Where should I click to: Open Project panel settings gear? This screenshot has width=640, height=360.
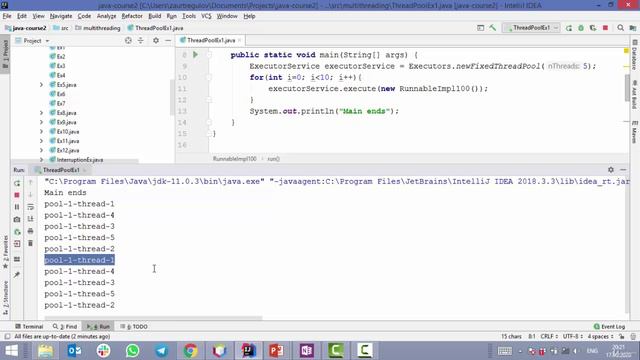(x=156, y=40)
